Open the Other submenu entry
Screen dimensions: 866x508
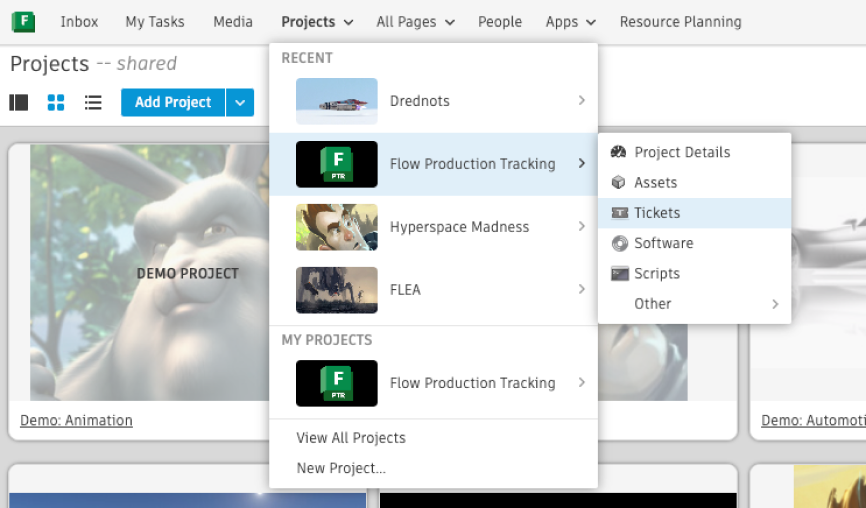point(695,304)
